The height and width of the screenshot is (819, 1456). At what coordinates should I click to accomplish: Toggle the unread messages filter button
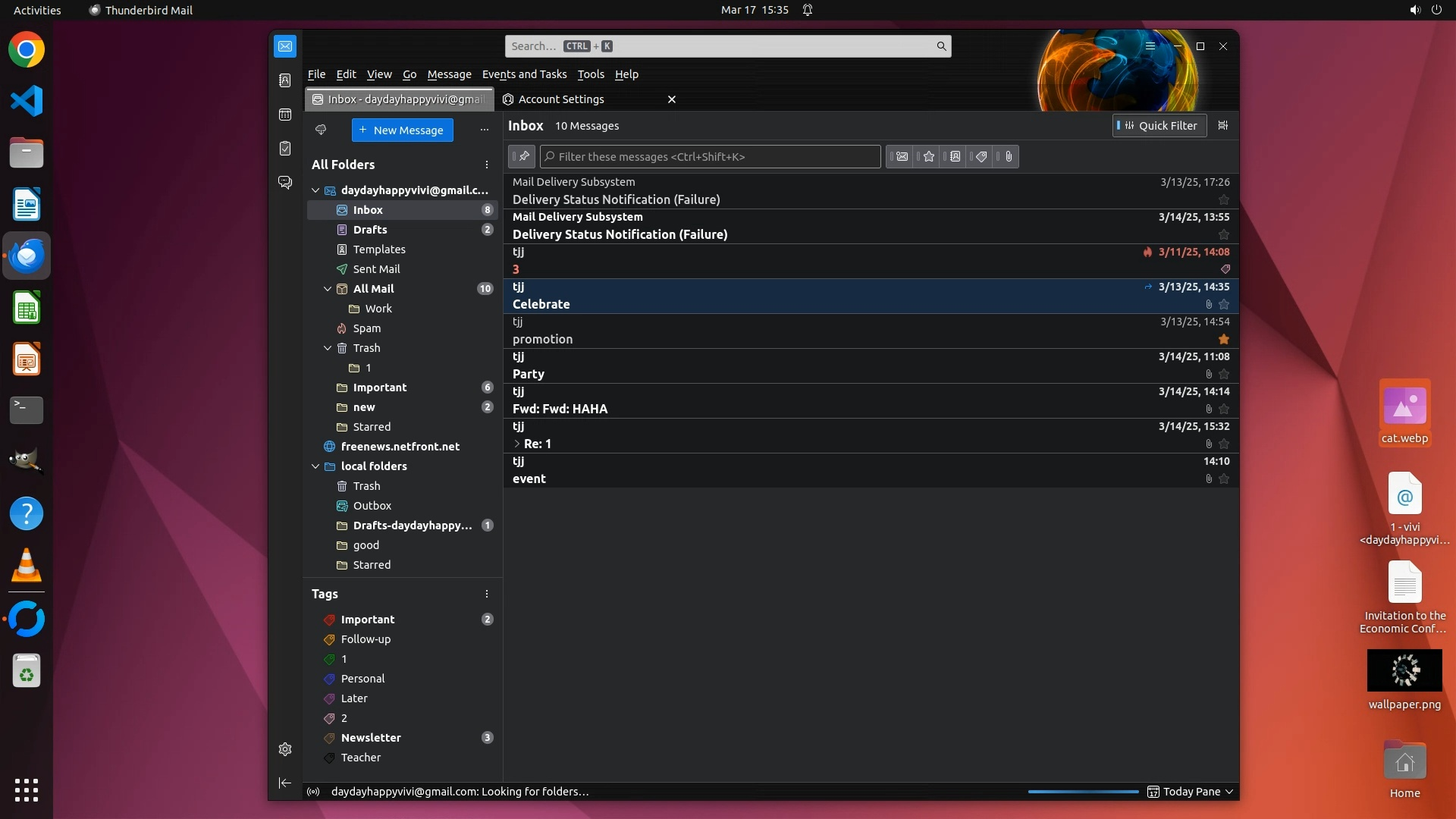(902, 157)
